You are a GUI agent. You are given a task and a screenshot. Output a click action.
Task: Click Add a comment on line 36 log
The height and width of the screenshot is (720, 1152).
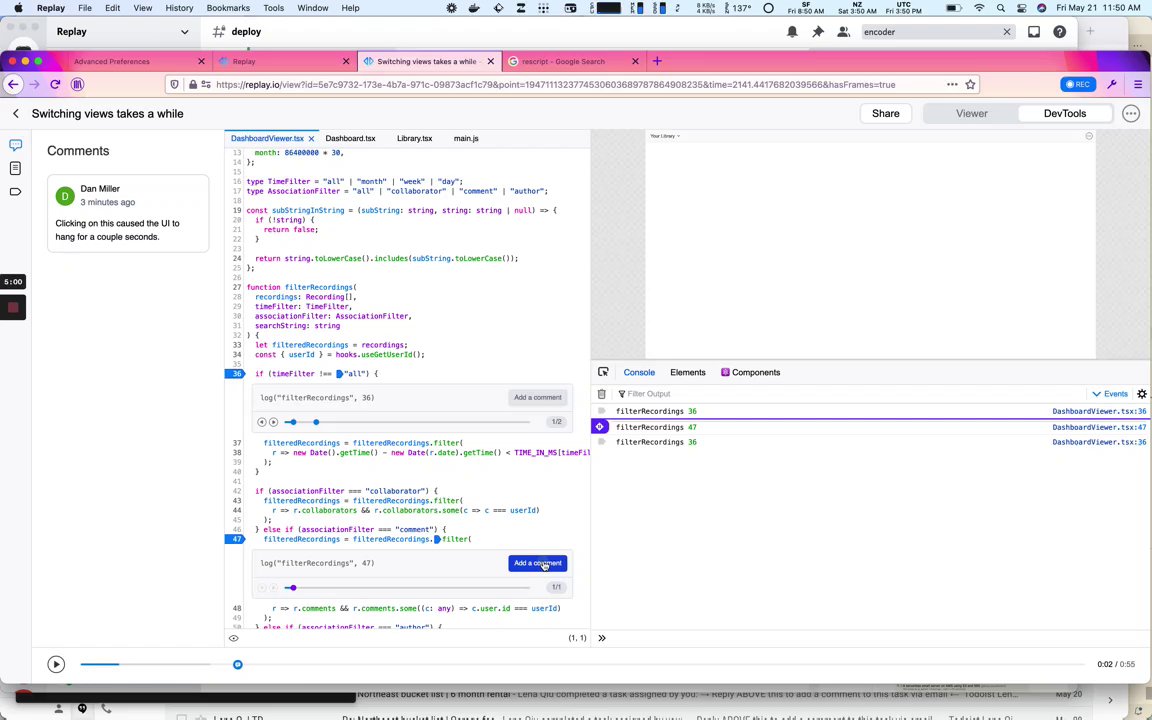538,397
